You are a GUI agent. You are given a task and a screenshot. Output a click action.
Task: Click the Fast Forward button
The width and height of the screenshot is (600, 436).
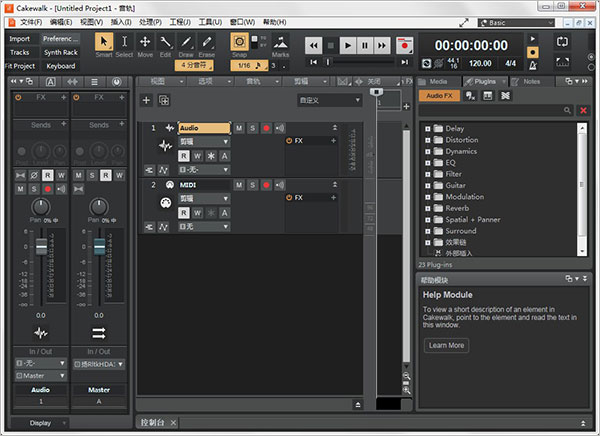pyautogui.click(x=382, y=46)
